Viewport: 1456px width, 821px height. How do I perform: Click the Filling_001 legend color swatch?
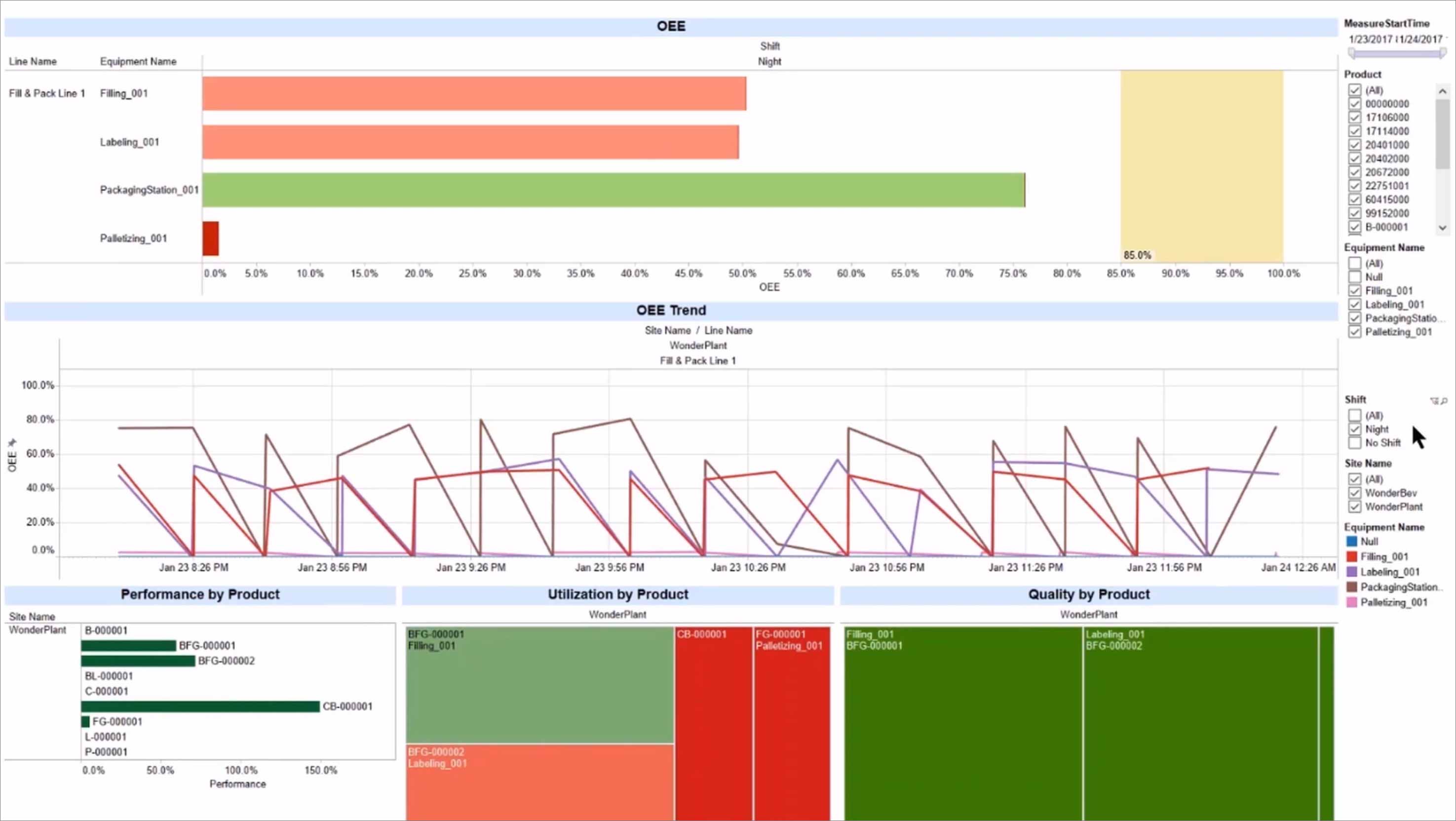point(1352,556)
